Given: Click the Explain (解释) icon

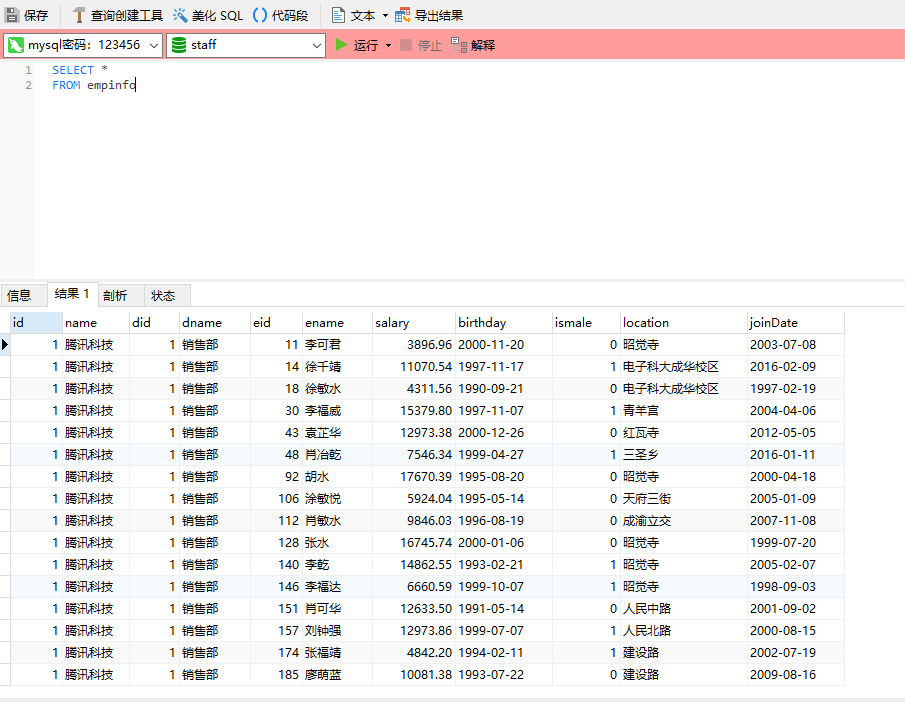Looking at the screenshot, I should (459, 45).
